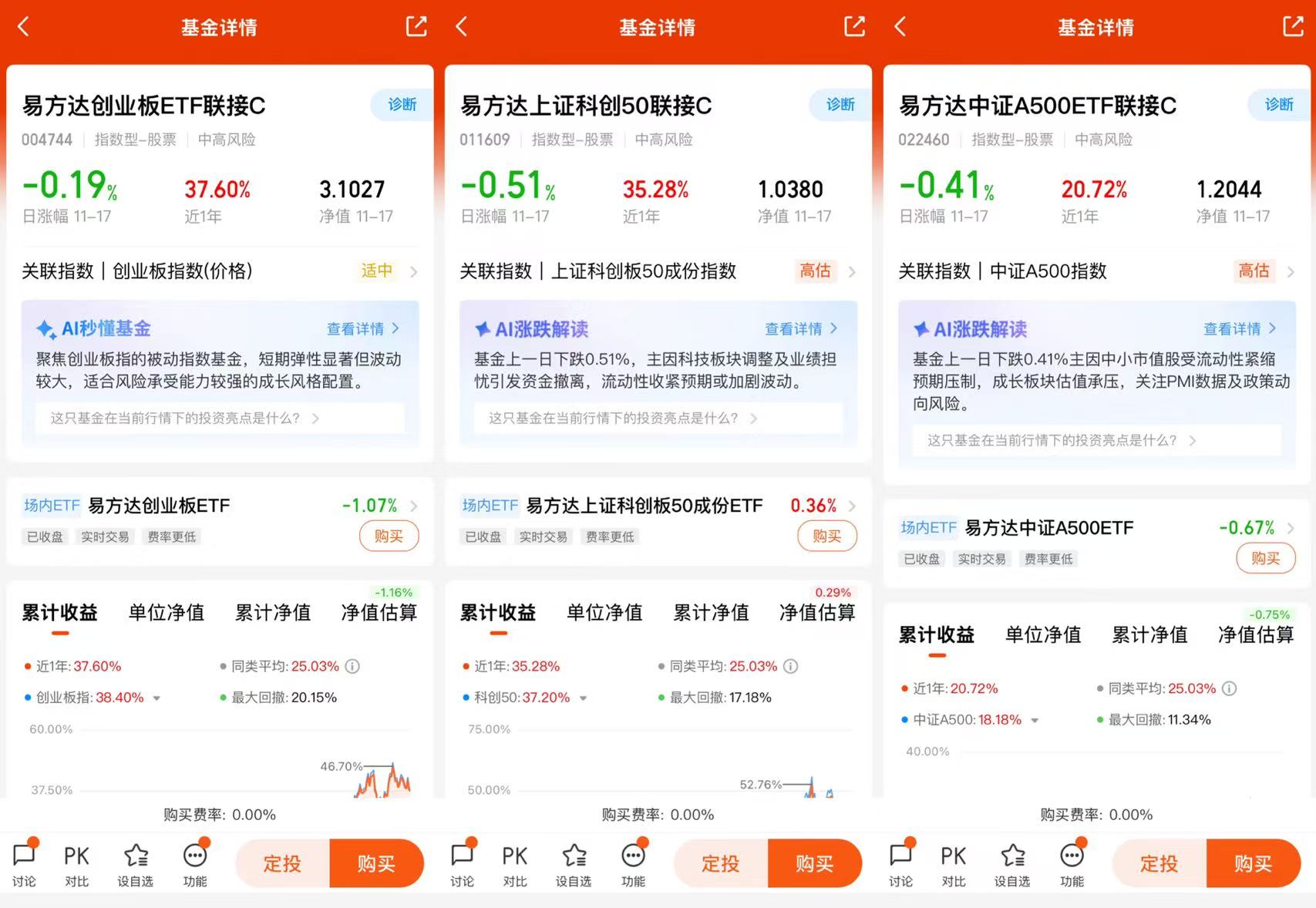Switch to 净值估算 tab in 创业板 fund
1316x908 pixels.
(x=379, y=613)
